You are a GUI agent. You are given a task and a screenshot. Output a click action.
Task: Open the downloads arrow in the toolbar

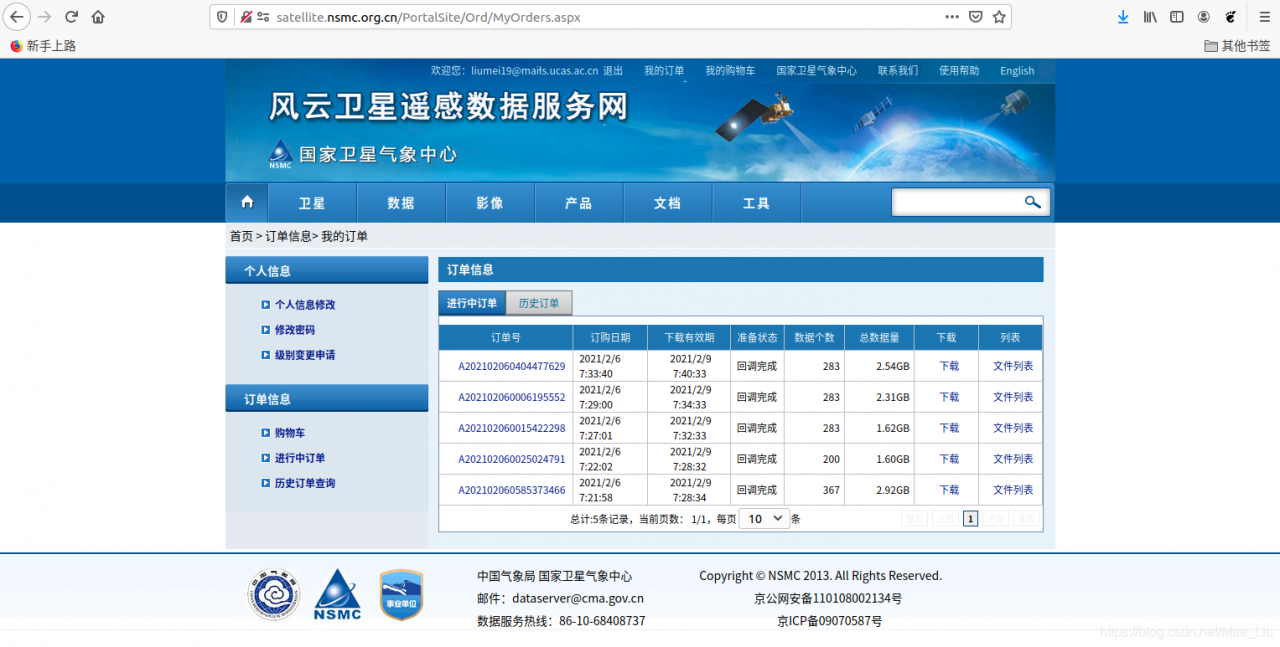(x=1123, y=17)
